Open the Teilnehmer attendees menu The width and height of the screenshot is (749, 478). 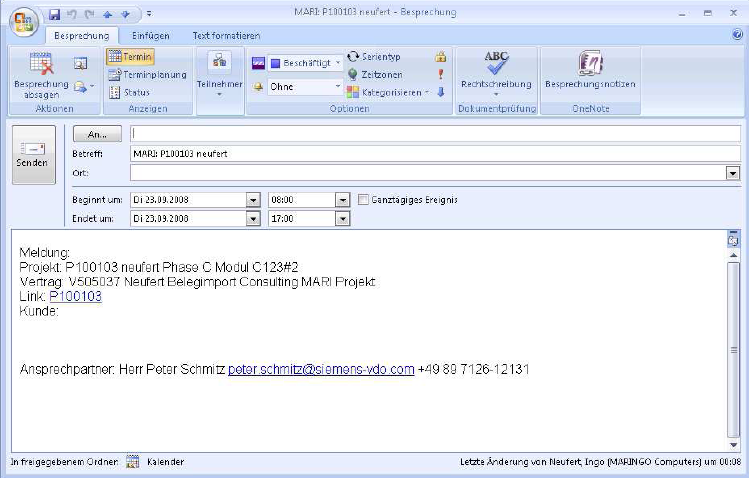click(x=218, y=70)
